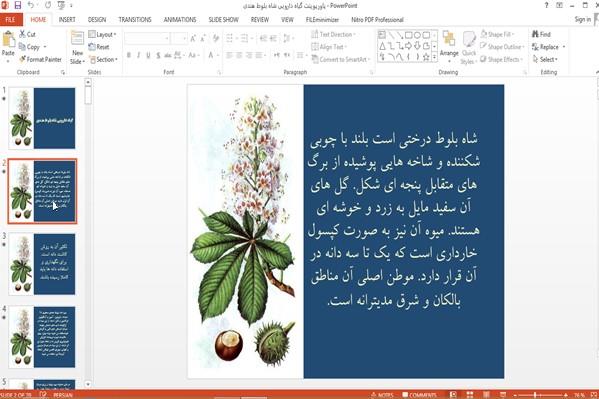Toggle Underline formatting
Screen dimensions: 599x399
click(148, 55)
